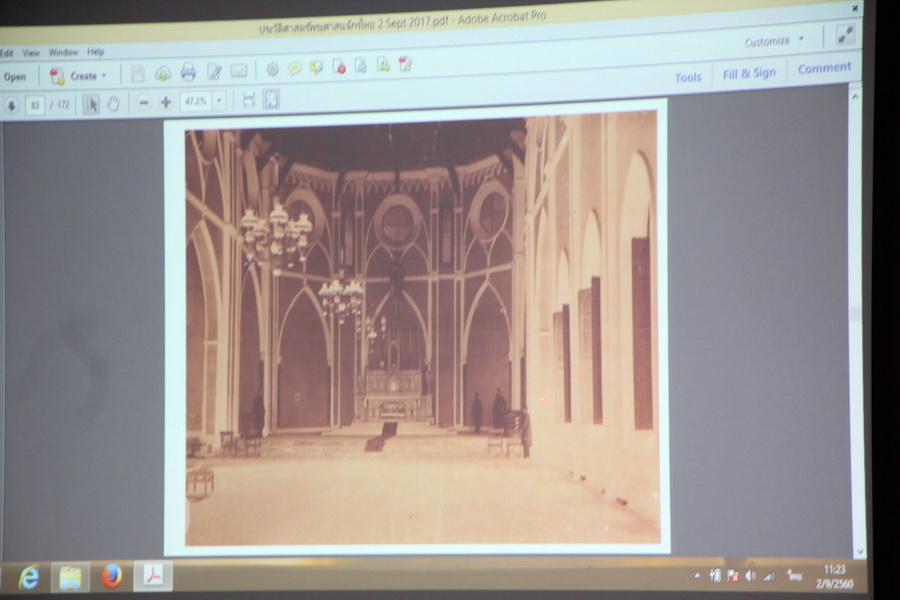Click the zoom value field 47.2%
Image resolution: width=900 pixels, height=600 pixels.
click(x=196, y=102)
